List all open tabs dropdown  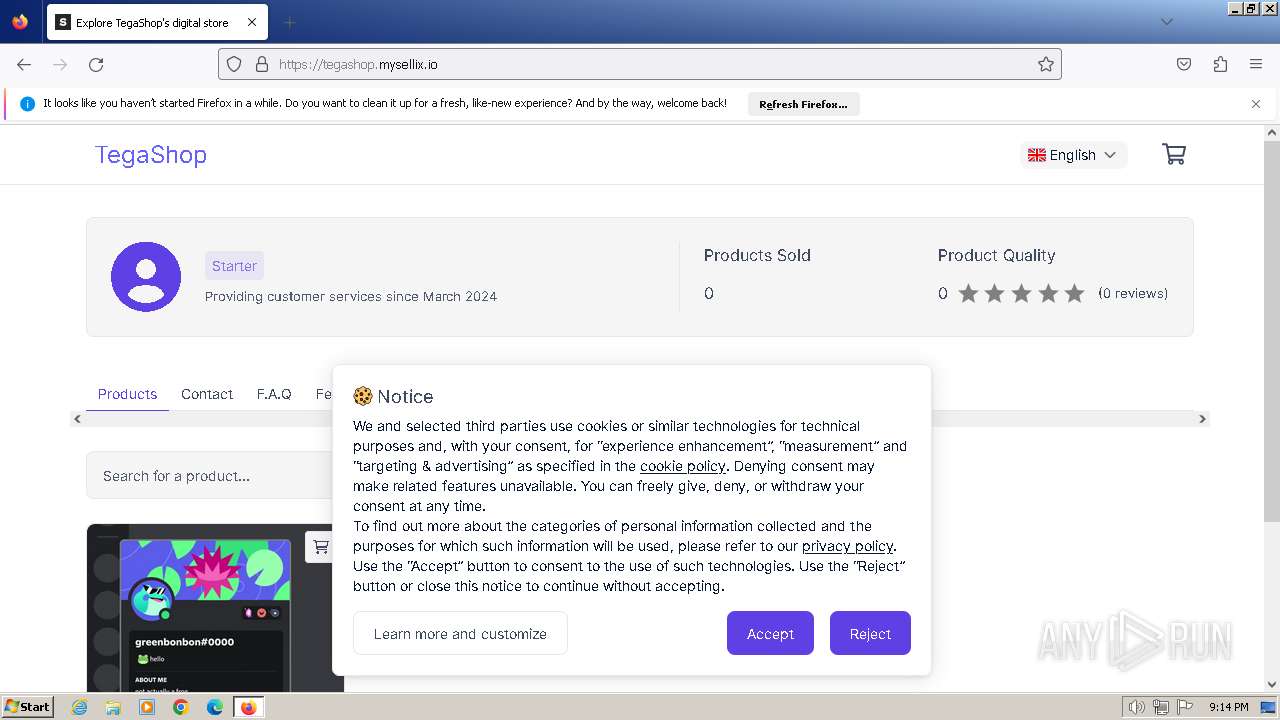(1166, 22)
